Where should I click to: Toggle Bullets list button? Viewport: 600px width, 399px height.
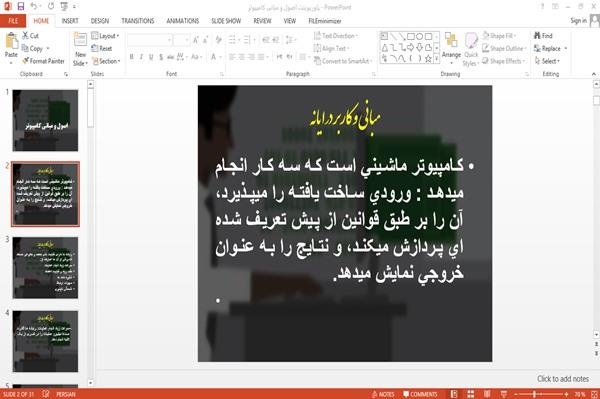tap(233, 40)
